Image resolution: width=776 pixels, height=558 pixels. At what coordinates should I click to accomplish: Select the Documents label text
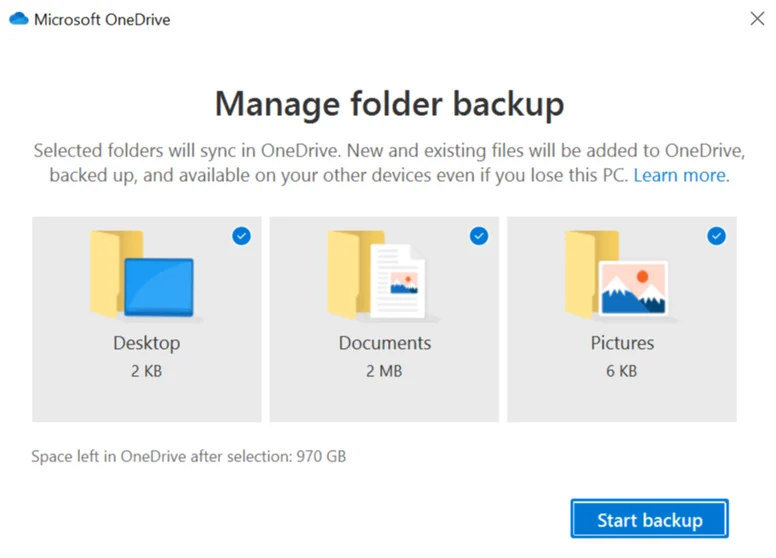pyautogui.click(x=385, y=343)
